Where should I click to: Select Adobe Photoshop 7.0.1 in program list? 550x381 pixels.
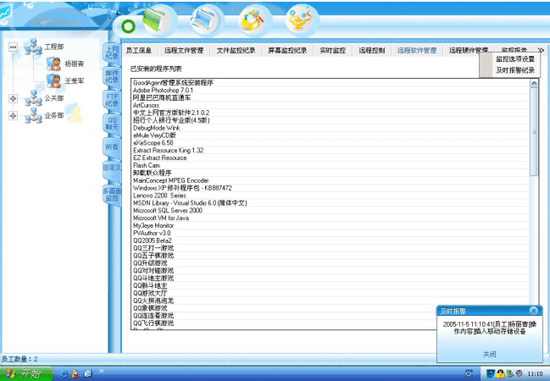click(163, 90)
